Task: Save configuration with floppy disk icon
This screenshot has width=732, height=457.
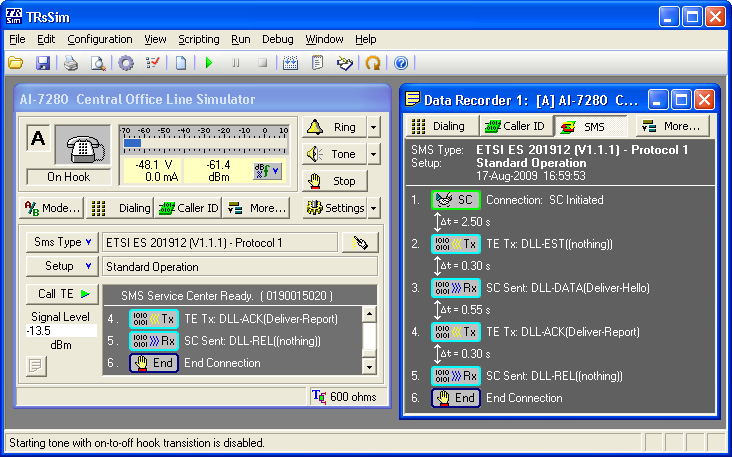Action: (x=42, y=63)
